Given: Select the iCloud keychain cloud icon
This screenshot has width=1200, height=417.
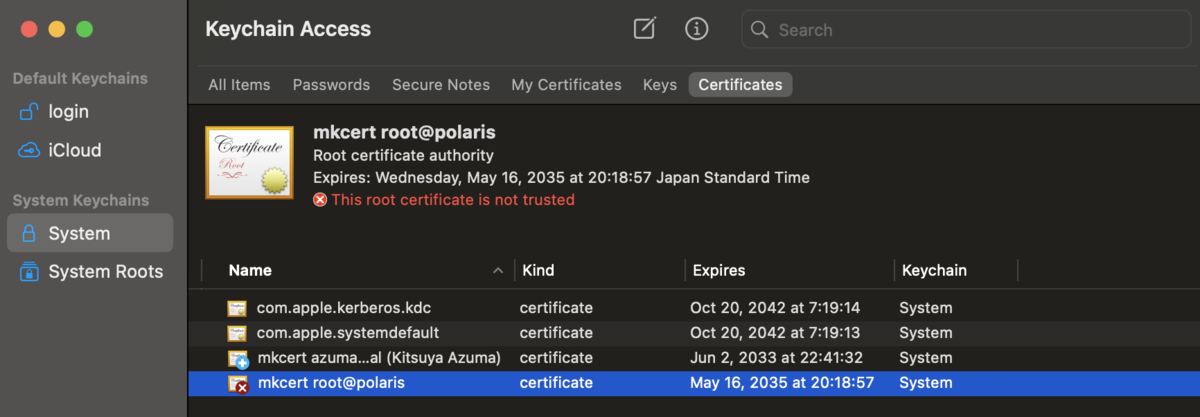Looking at the screenshot, I should click(x=29, y=151).
